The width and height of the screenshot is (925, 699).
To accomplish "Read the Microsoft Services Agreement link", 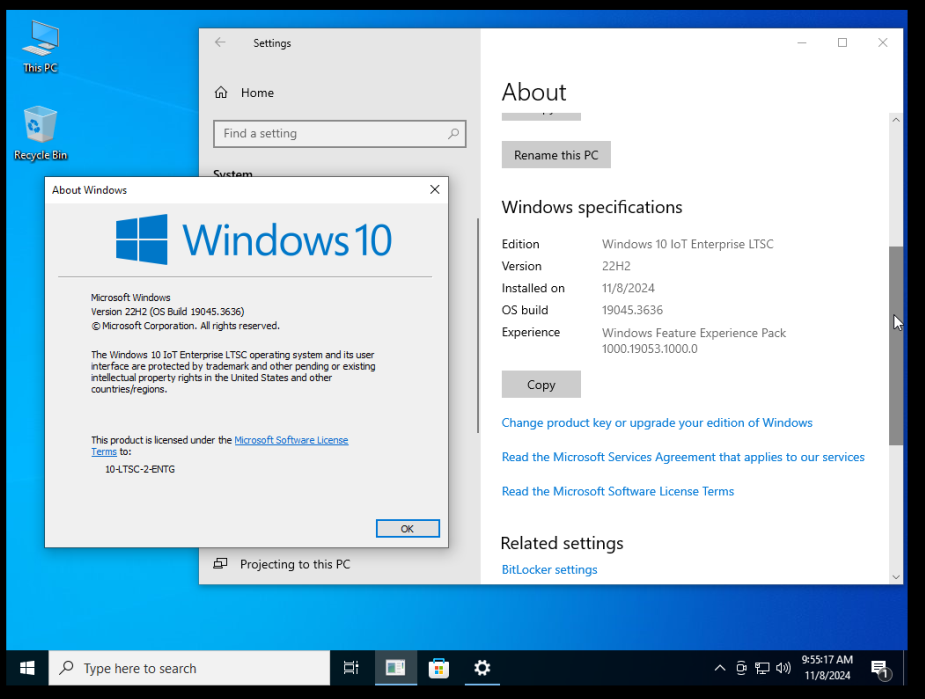I will click(x=683, y=457).
